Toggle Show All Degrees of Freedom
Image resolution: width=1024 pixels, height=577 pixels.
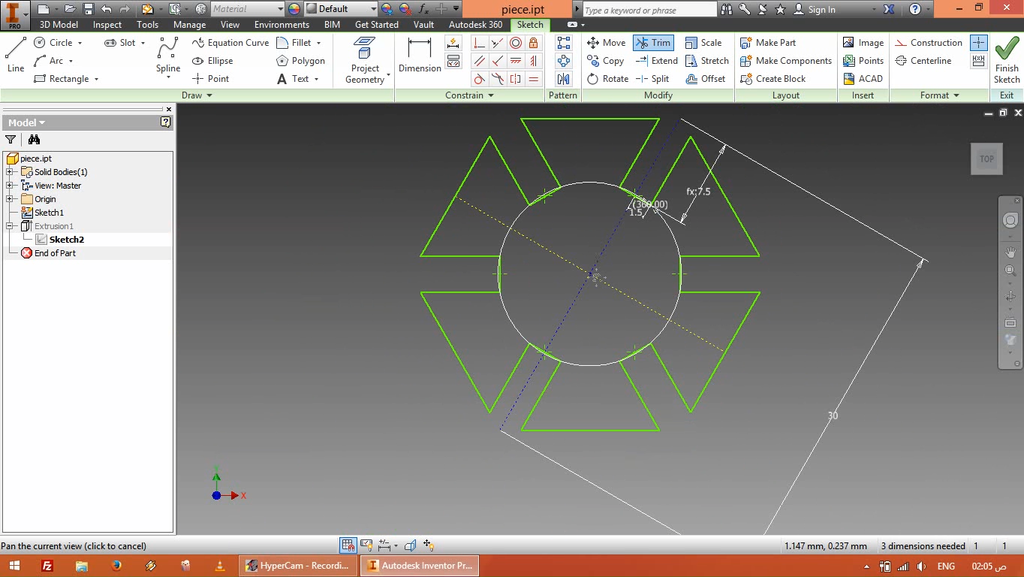(x=428, y=545)
